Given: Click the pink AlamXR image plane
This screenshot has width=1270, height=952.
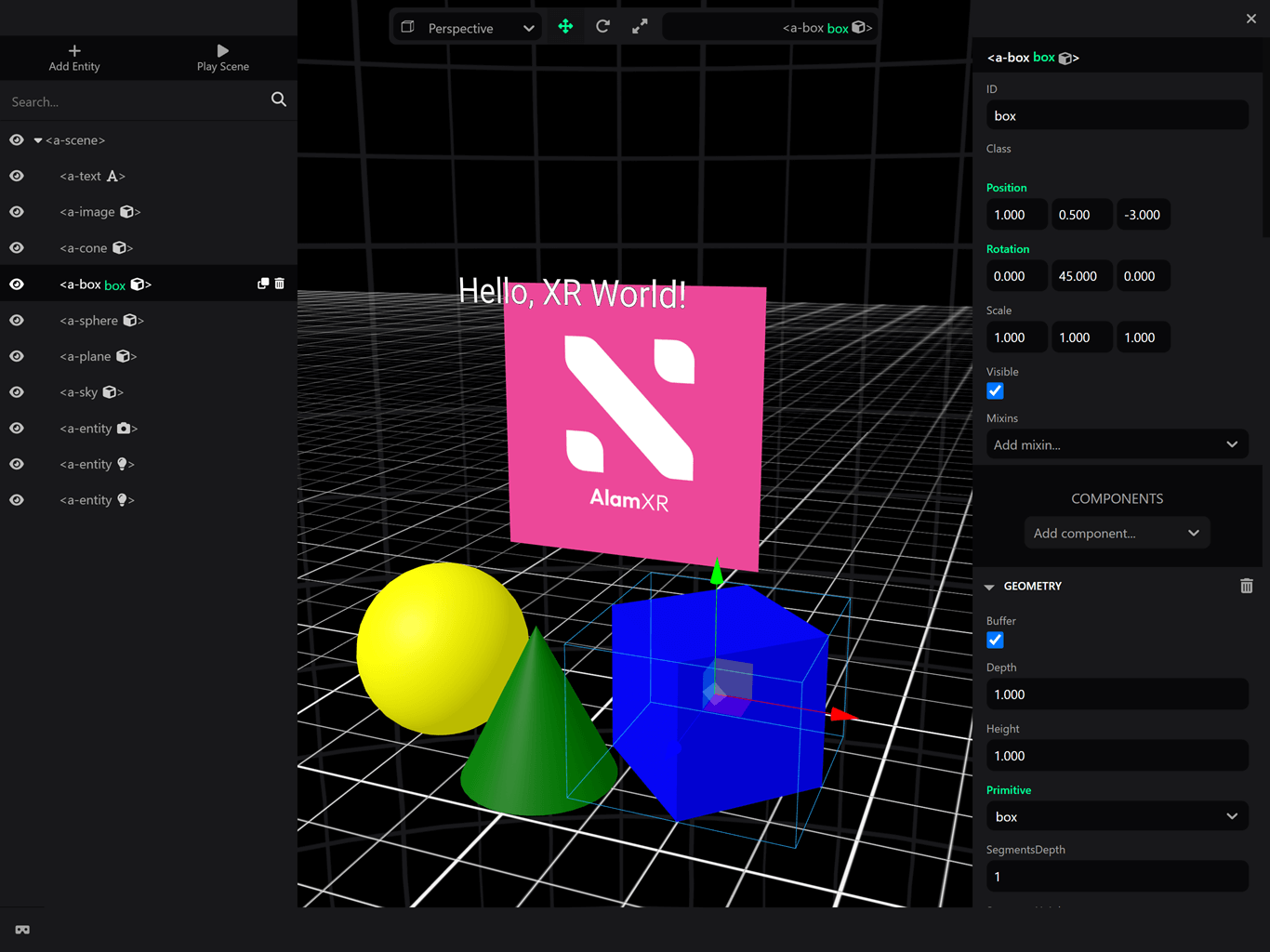Looking at the screenshot, I should pos(636,428).
